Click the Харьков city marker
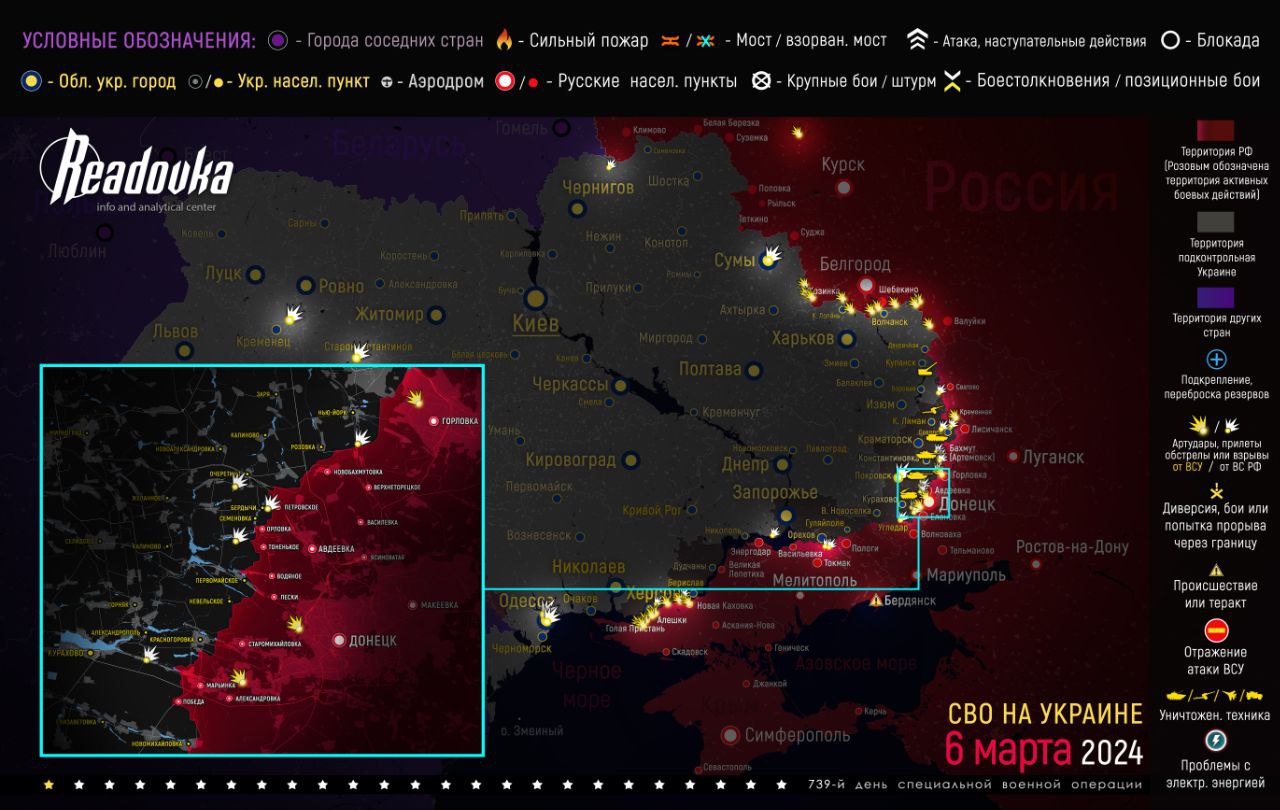Image resolution: width=1280 pixels, height=810 pixels. tap(848, 339)
